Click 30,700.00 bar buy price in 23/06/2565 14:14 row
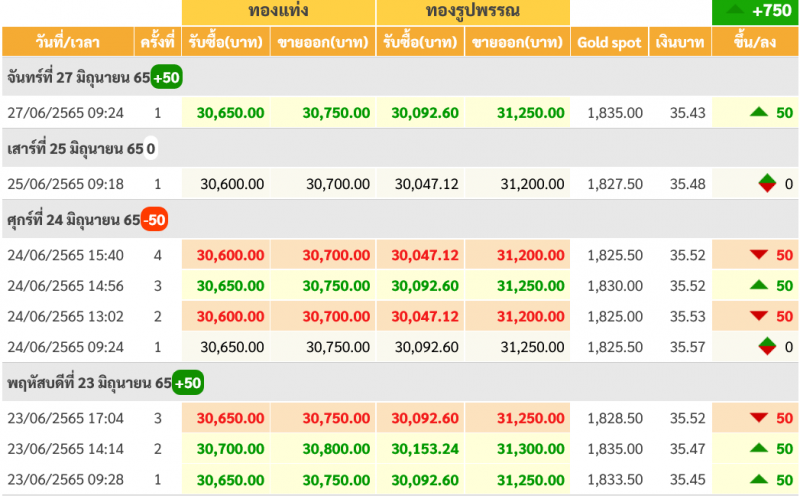 tap(231, 449)
